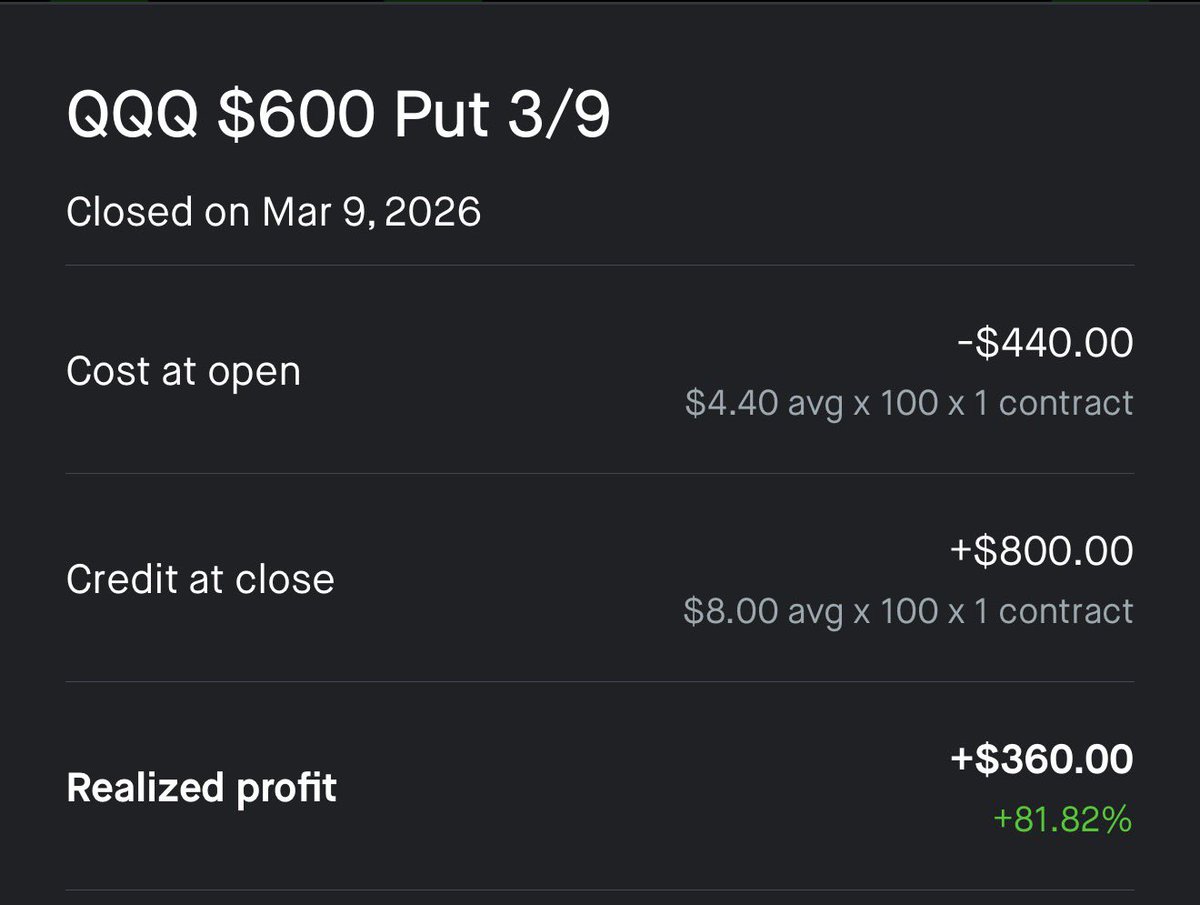Tap the Closed on Mar 9, 2026 line
The height and width of the screenshot is (905, 1200).
pyautogui.click(x=273, y=212)
